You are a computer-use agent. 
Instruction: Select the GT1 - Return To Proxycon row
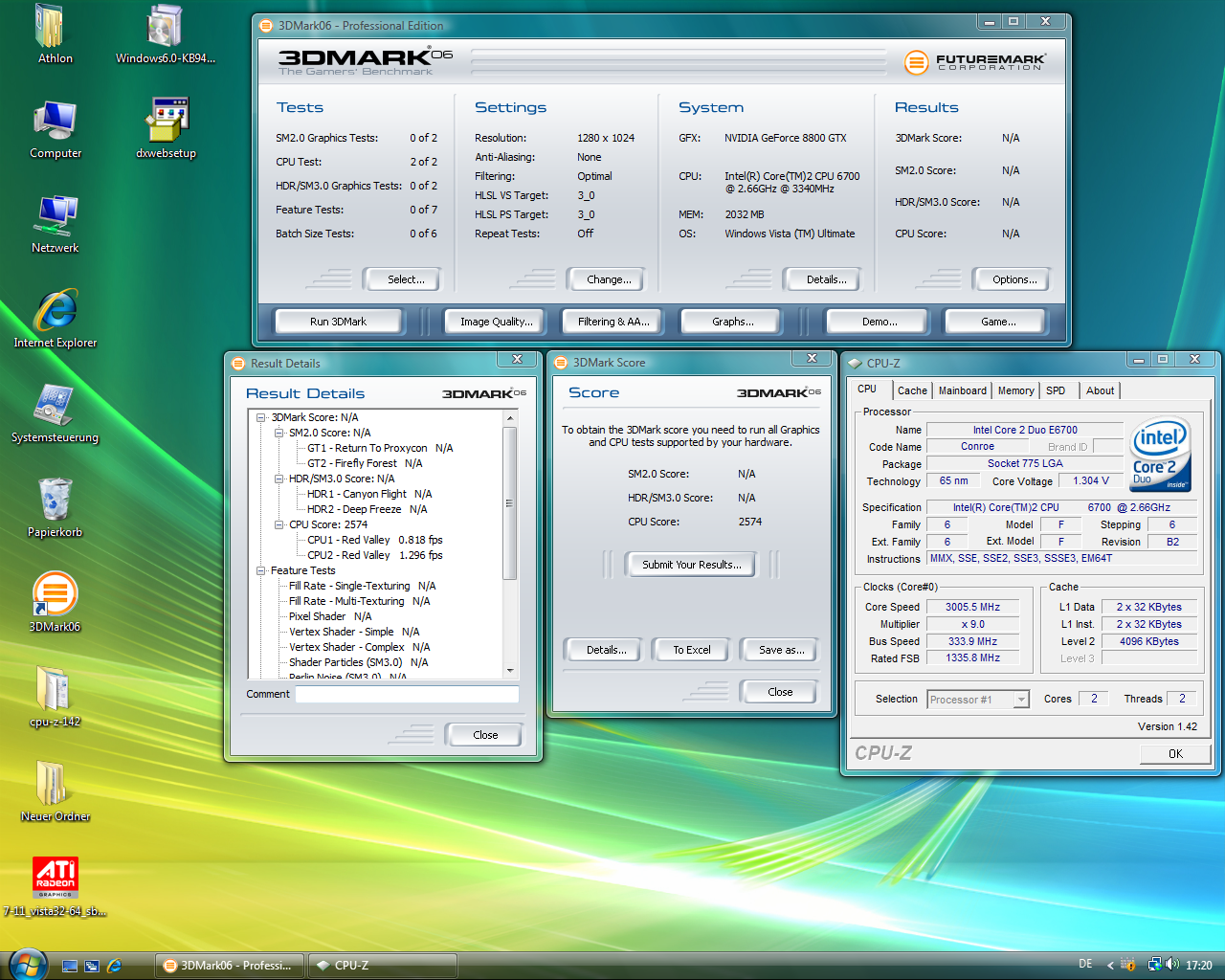coord(380,448)
